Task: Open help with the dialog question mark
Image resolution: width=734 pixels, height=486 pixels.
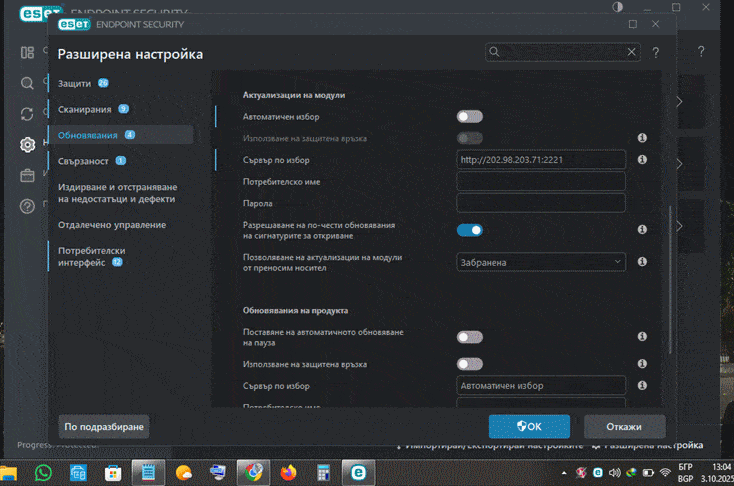Action: [x=656, y=52]
